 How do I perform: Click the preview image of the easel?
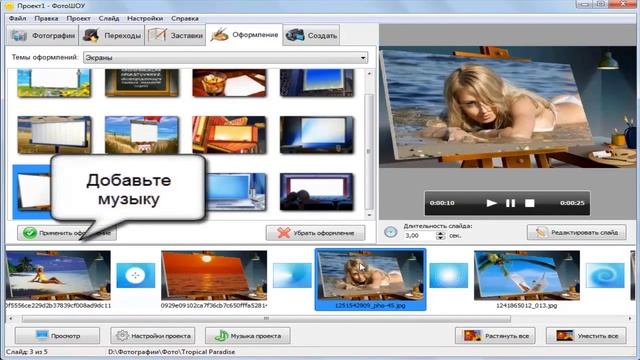click(508, 107)
